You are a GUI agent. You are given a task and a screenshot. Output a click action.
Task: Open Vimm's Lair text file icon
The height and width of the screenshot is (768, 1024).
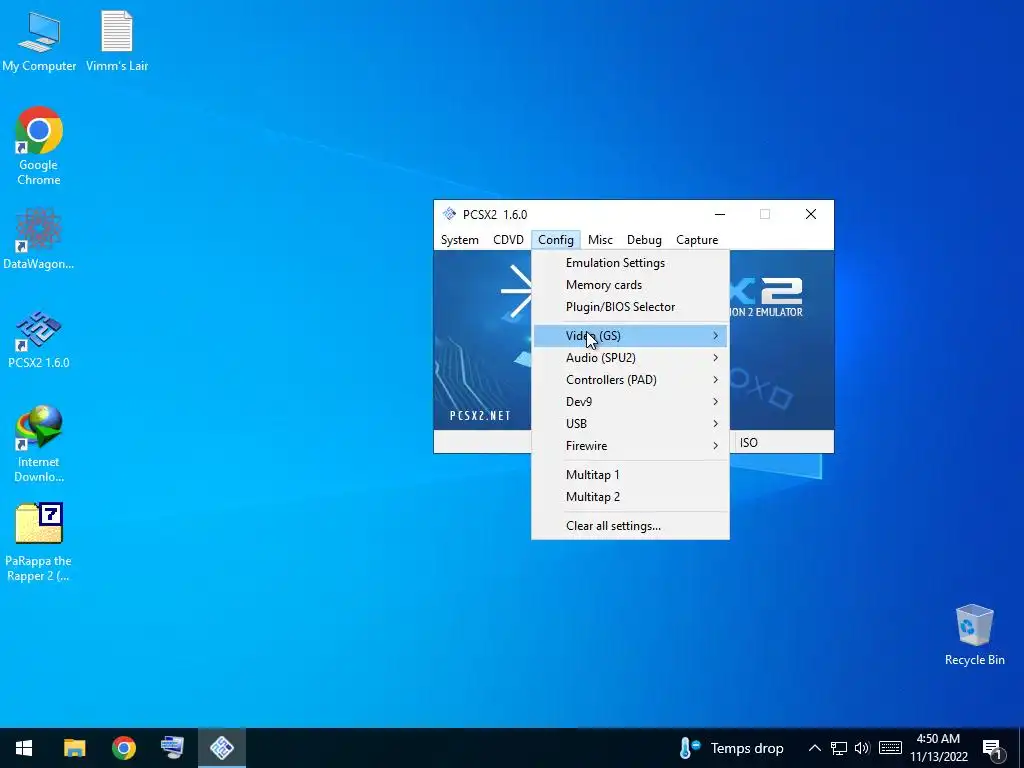pos(117,41)
